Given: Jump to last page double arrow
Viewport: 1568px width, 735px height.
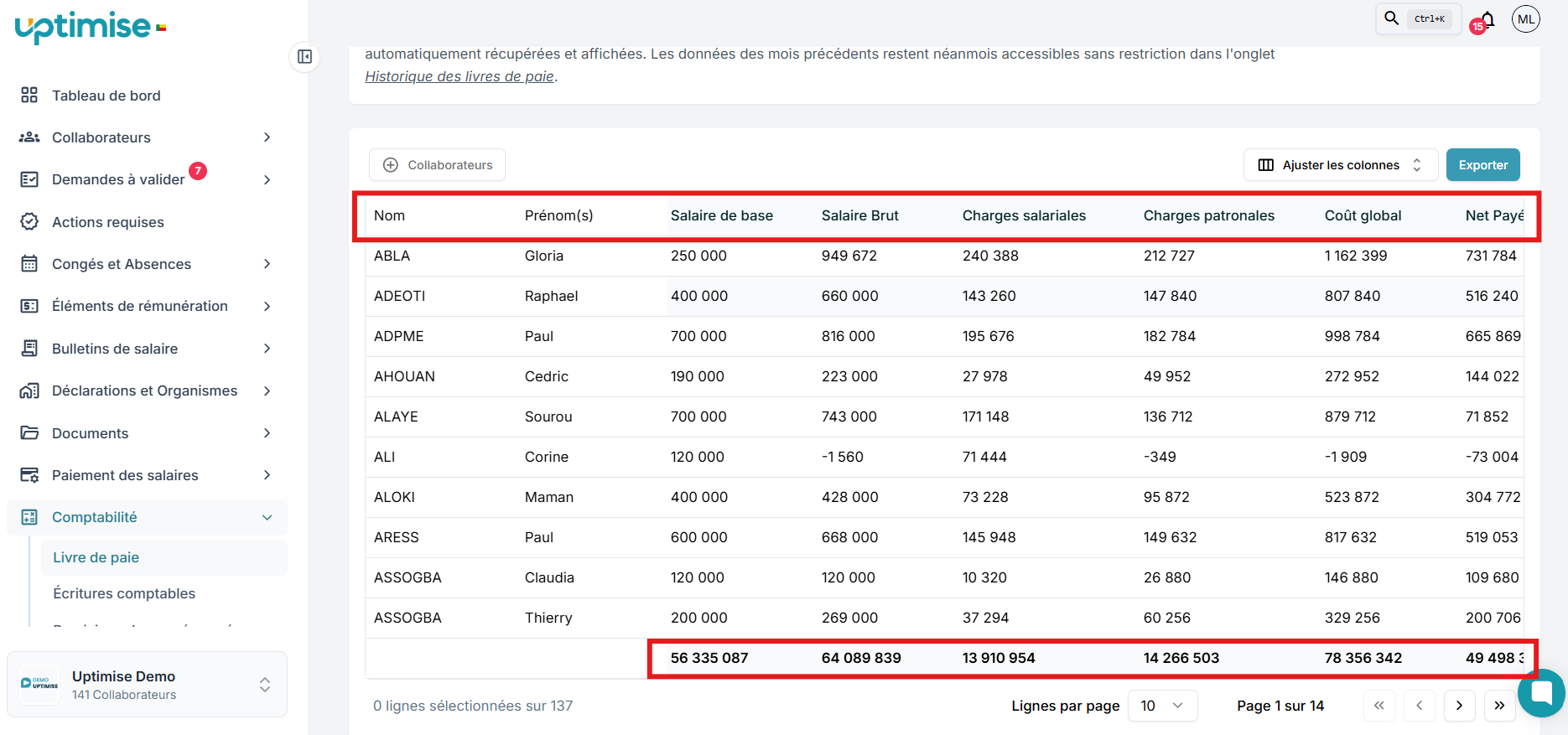Looking at the screenshot, I should point(1499,706).
